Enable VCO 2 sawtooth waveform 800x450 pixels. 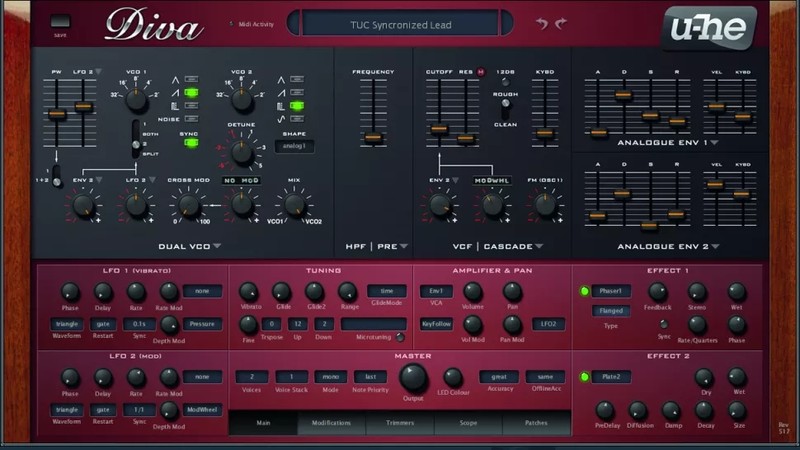297,92
